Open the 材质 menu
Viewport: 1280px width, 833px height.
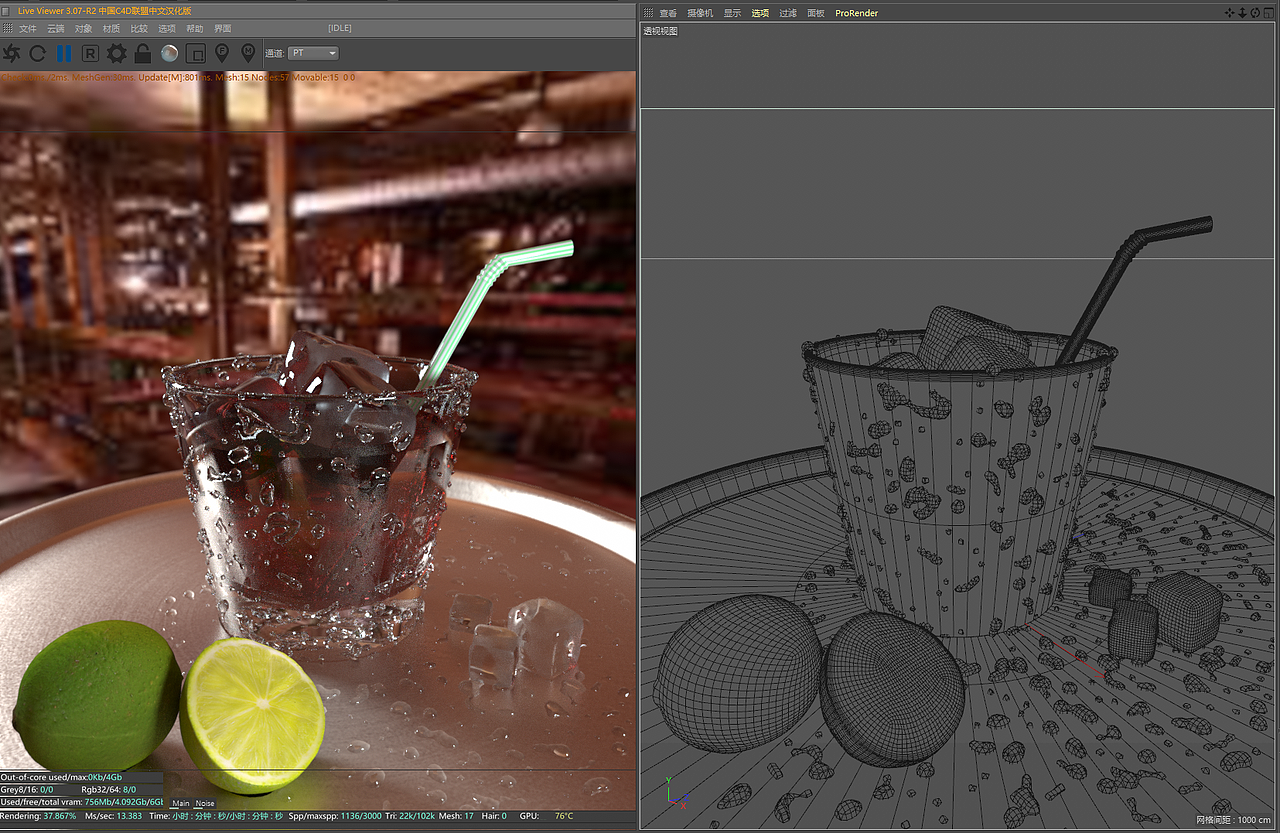click(x=112, y=29)
